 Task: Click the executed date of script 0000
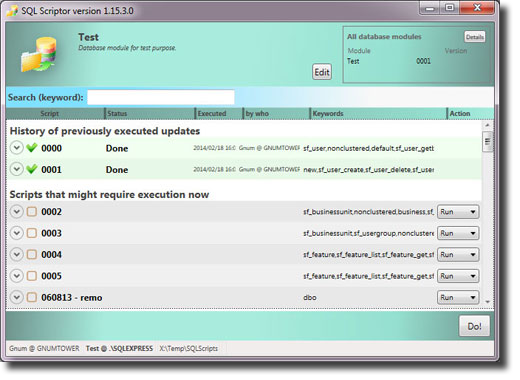pyautogui.click(x=214, y=148)
